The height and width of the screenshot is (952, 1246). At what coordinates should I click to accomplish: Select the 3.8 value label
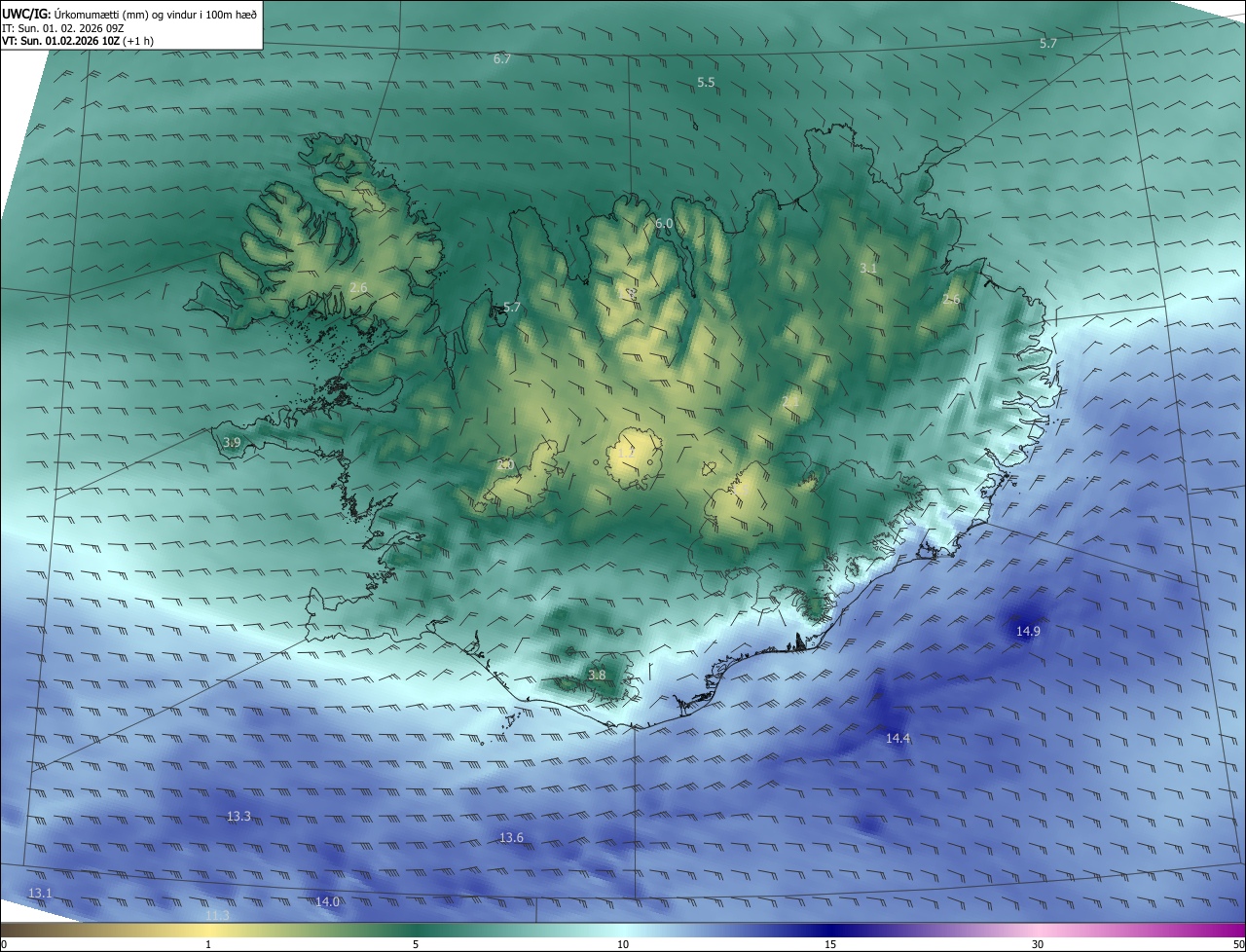click(597, 675)
